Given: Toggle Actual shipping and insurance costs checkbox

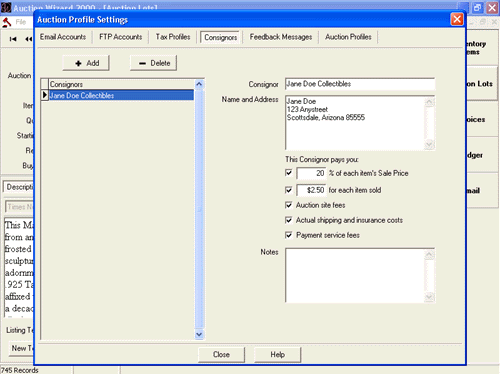Looking at the screenshot, I should pyautogui.click(x=289, y=220).
